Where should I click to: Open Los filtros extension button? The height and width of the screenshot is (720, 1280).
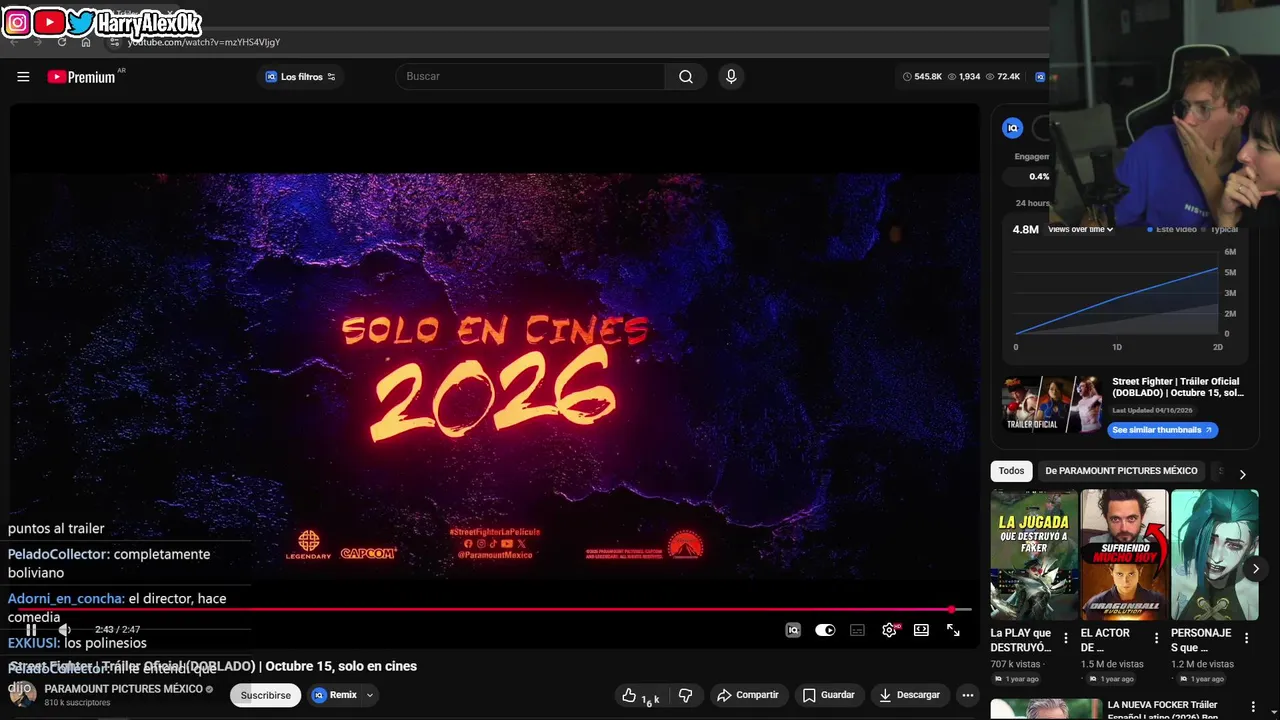[300, 77]
